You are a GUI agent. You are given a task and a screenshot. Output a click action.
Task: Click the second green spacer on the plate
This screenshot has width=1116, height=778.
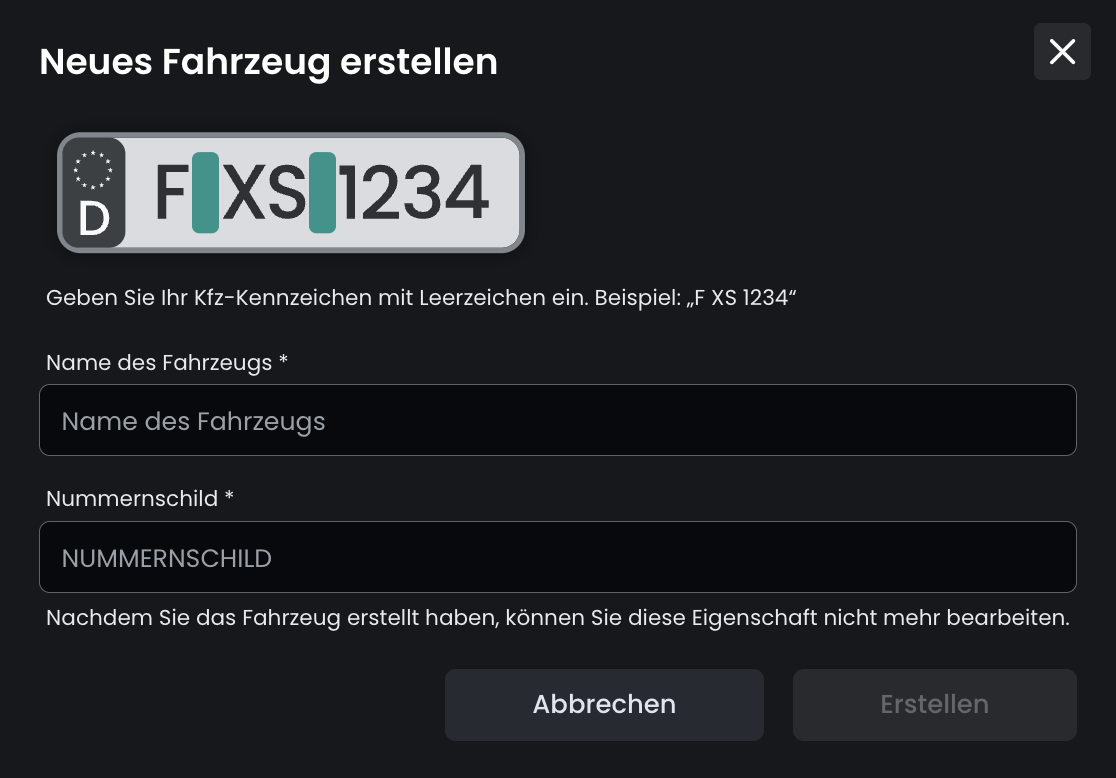coord(322,193)
